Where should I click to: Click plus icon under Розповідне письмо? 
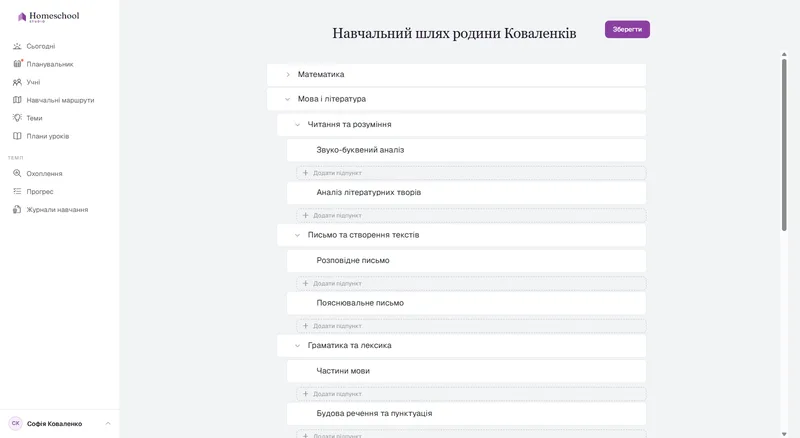[x=305, y=283]
